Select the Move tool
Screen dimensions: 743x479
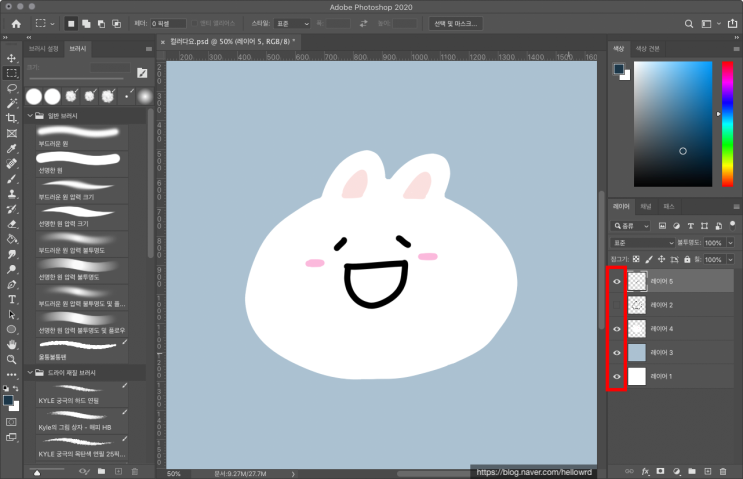click(11, 58)
